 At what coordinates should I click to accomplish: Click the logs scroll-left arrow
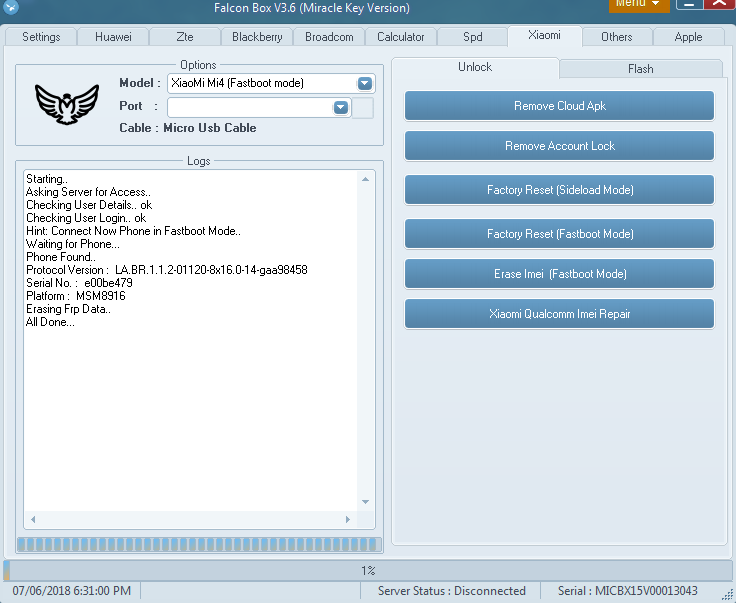[x=33, y=519]
